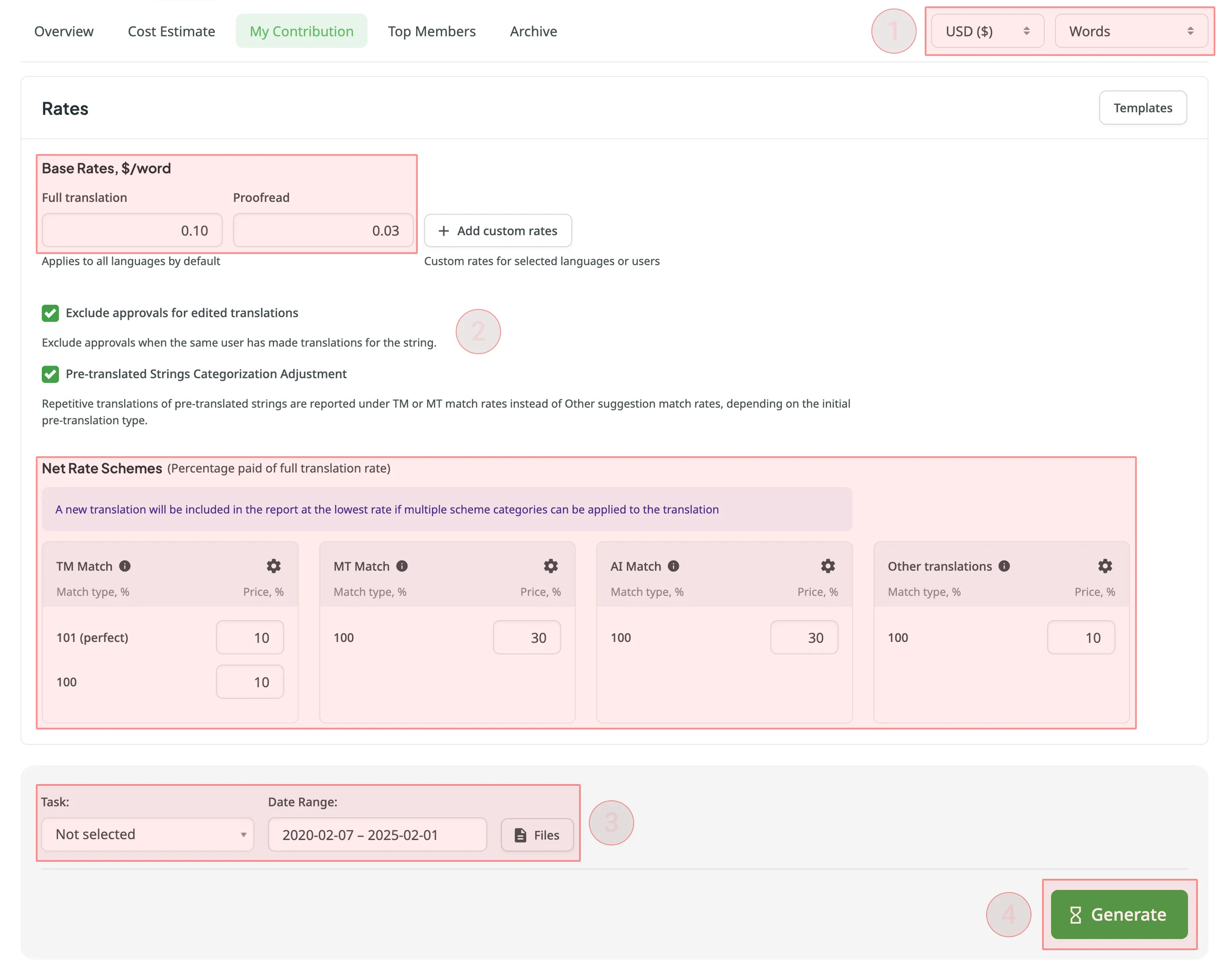Open TM Match settings gear
This screenshot has width=1229, height=980.
click(x=274, y=566)
